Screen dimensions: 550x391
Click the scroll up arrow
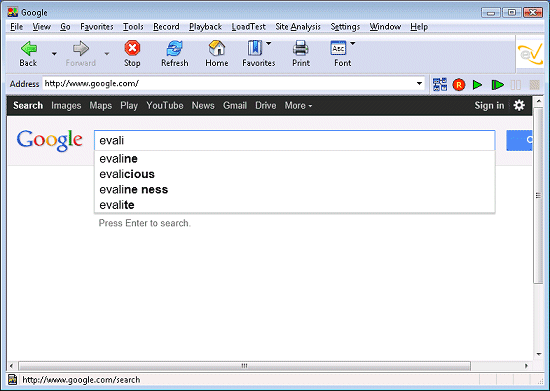539,101
